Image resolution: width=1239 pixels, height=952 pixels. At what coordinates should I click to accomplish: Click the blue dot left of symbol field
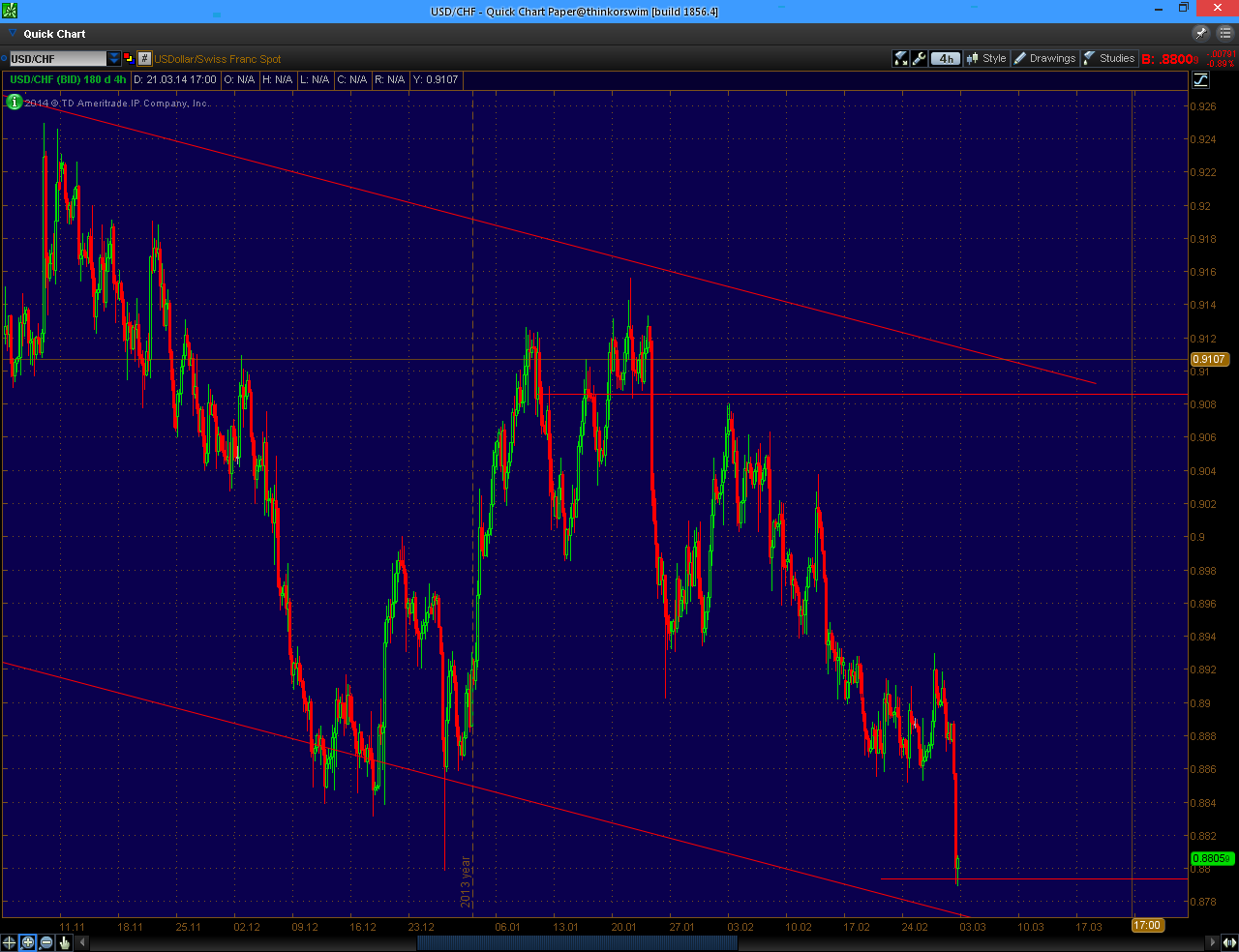pyautogui.click(x=5, y=59)
